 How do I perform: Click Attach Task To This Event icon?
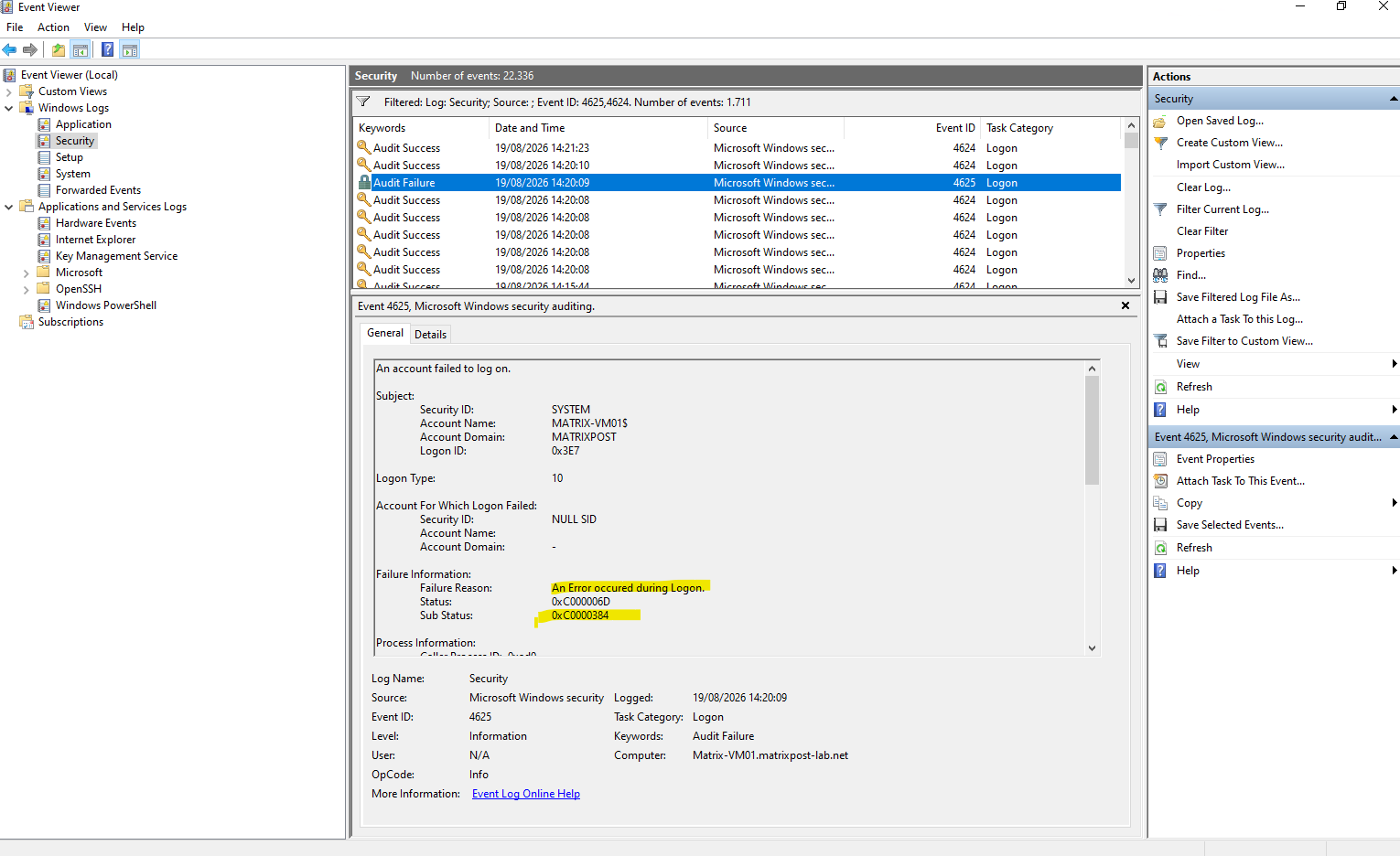[x=1160, y=481]
